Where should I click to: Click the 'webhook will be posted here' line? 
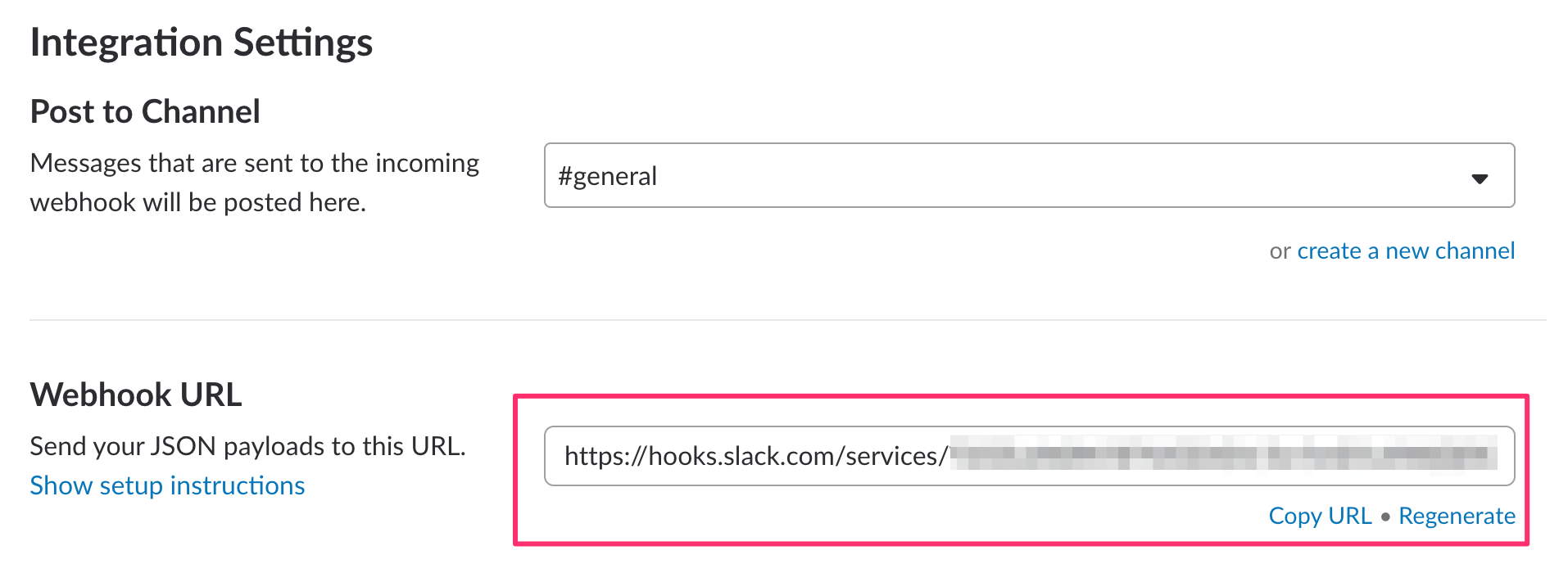coord(197,202)
